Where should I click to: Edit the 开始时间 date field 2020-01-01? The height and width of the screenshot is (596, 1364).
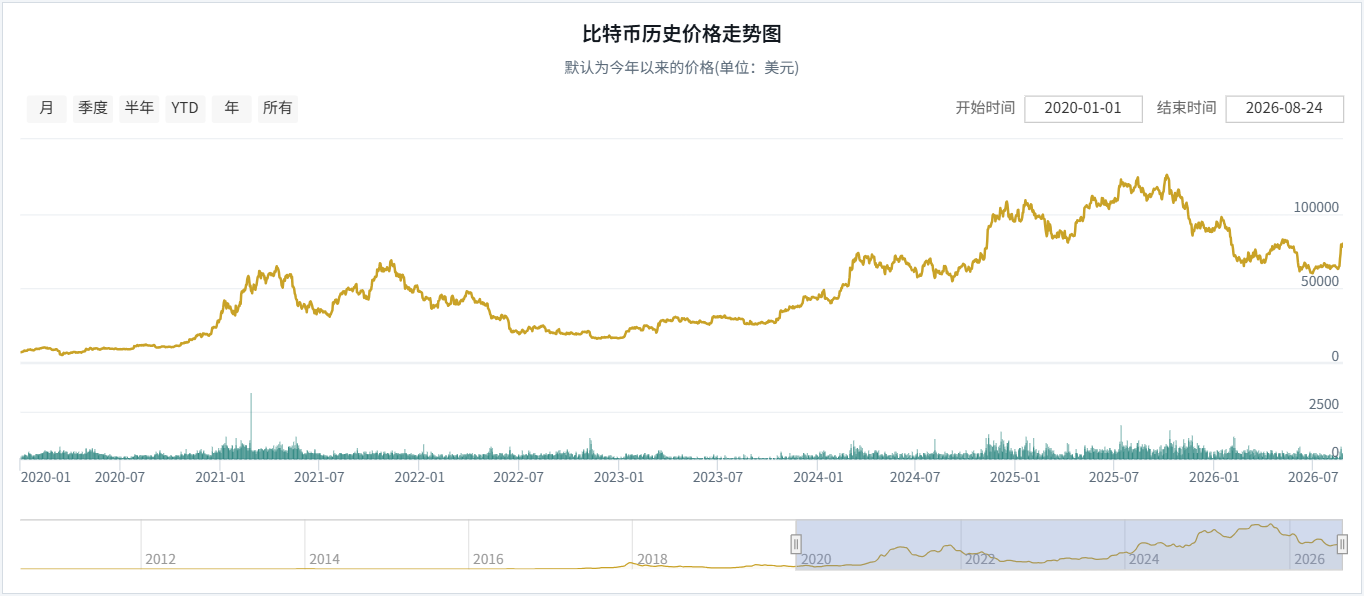point(1083,108)
